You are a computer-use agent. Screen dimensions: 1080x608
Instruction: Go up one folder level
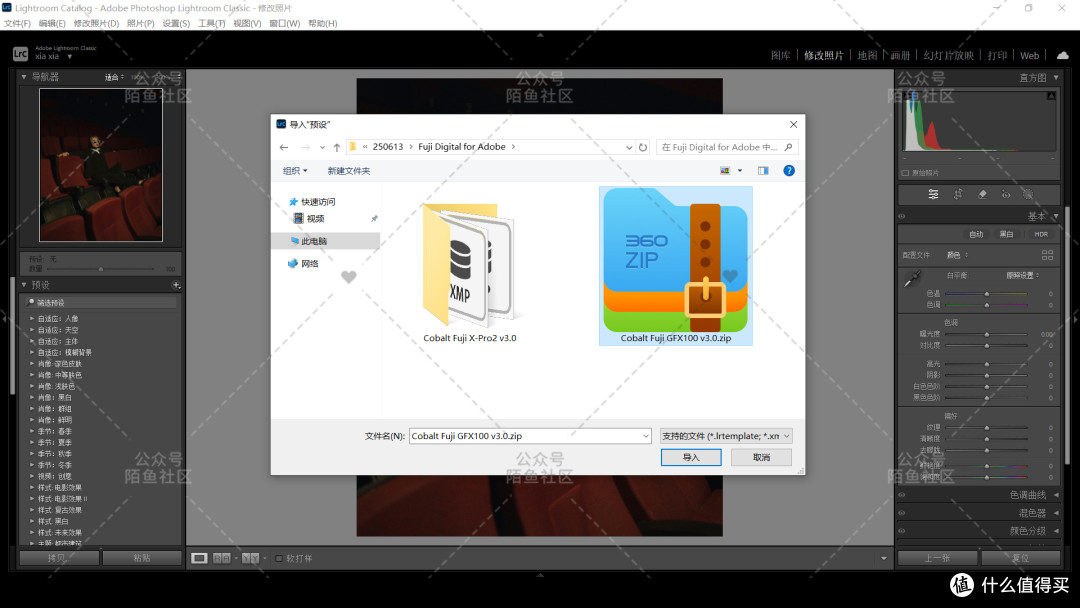point(337,147)
